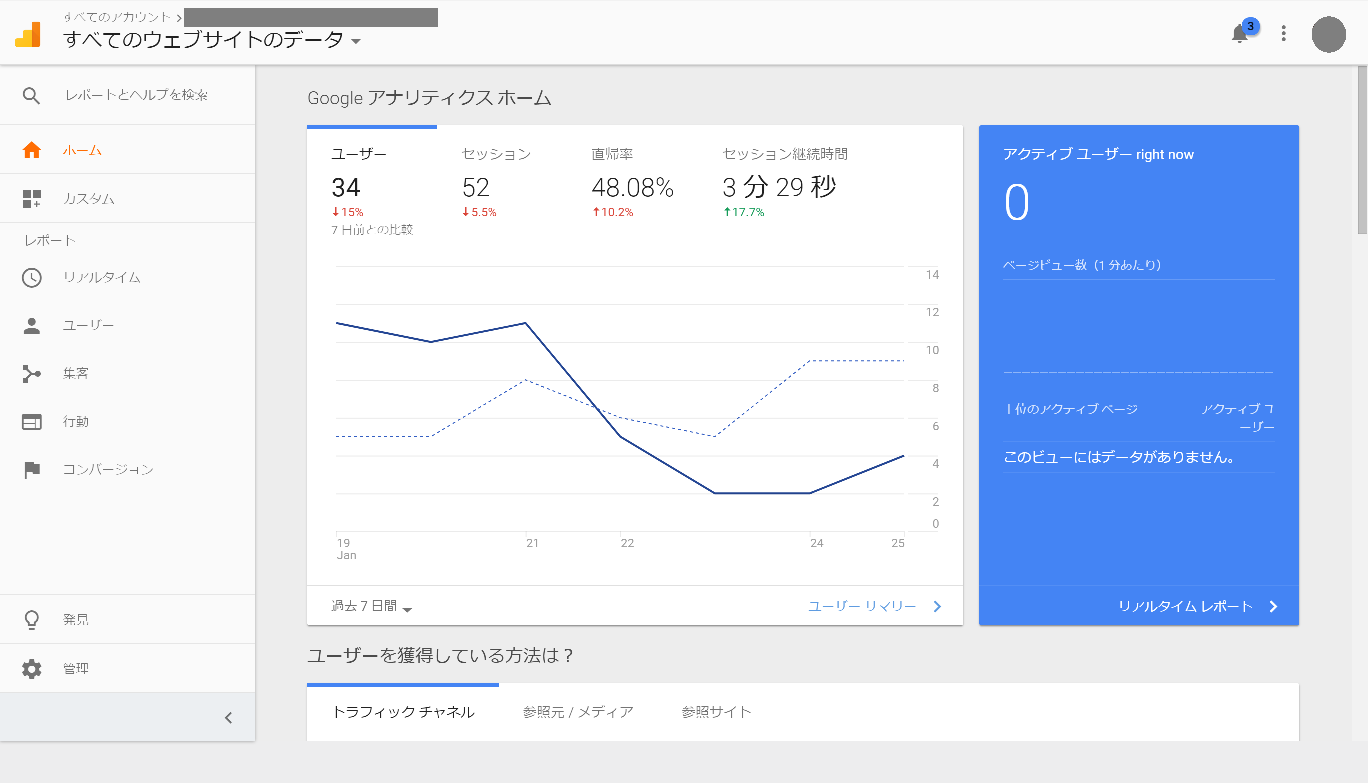Screen dimensions: 1368x783
Task: Click the realtime clock icon
Action: [32, 277]
